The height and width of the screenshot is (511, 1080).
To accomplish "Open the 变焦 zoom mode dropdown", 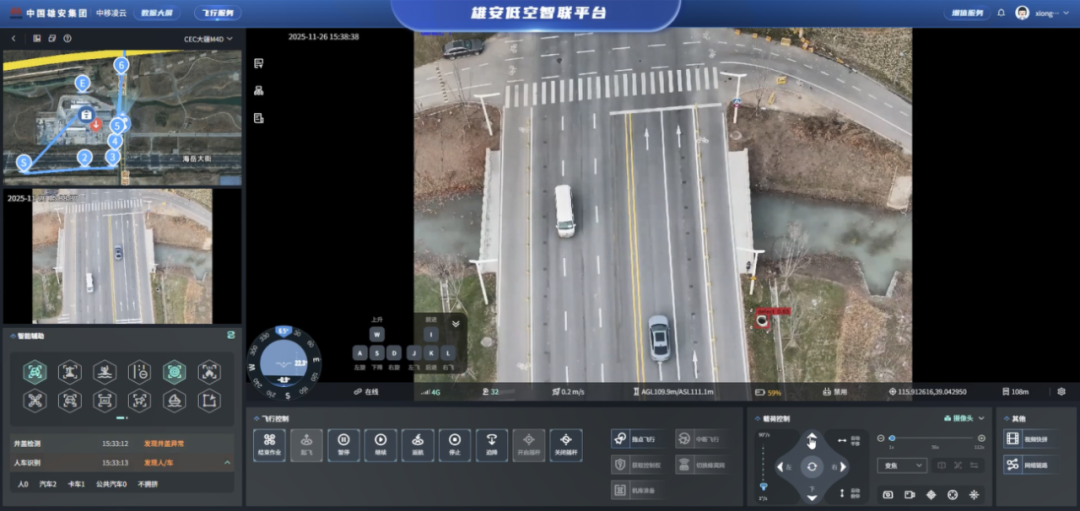I will click(x=901, y=465).
